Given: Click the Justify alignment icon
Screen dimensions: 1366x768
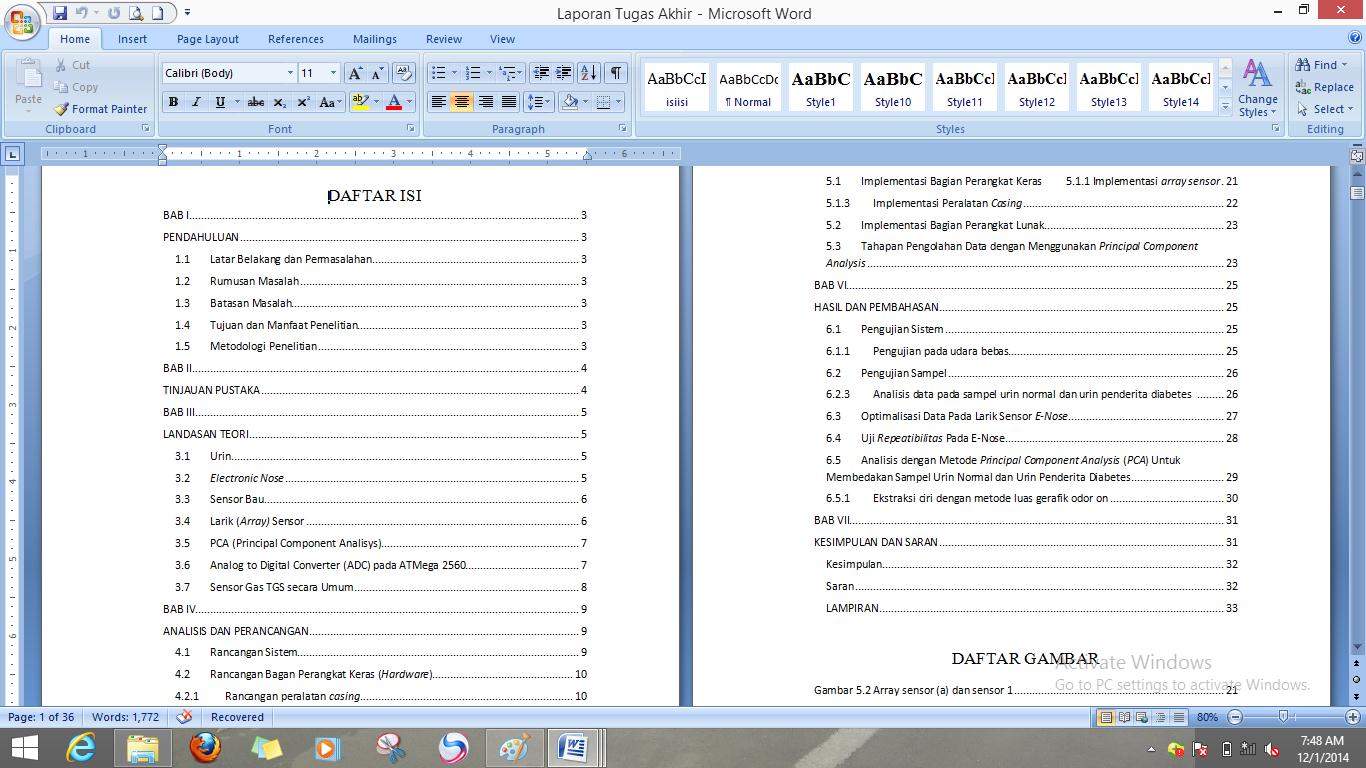Looking at the screenshot, I should [x=509, y=102].
